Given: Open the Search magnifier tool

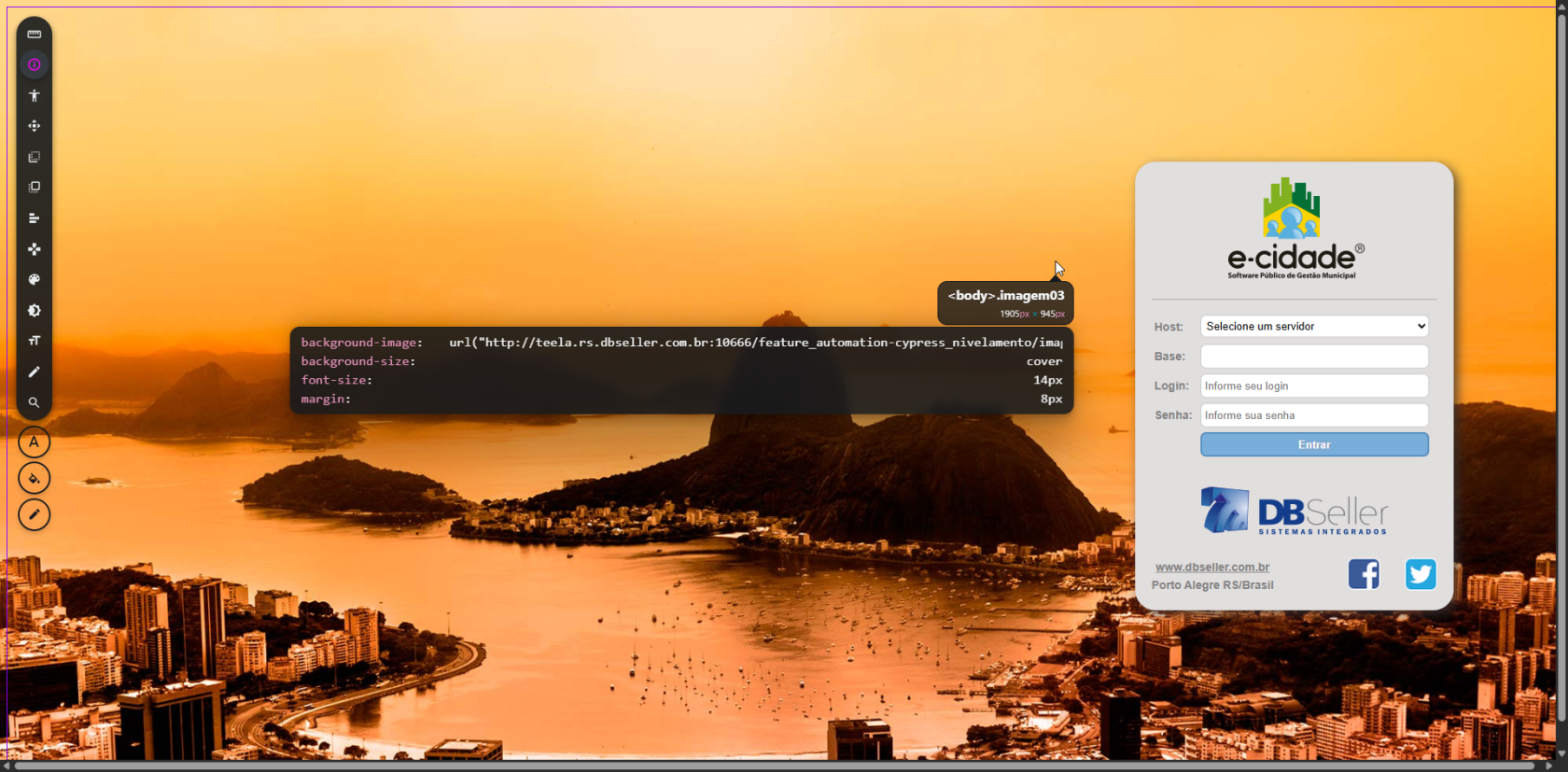Looking at the screenshot, I should [x=35, y=402].
